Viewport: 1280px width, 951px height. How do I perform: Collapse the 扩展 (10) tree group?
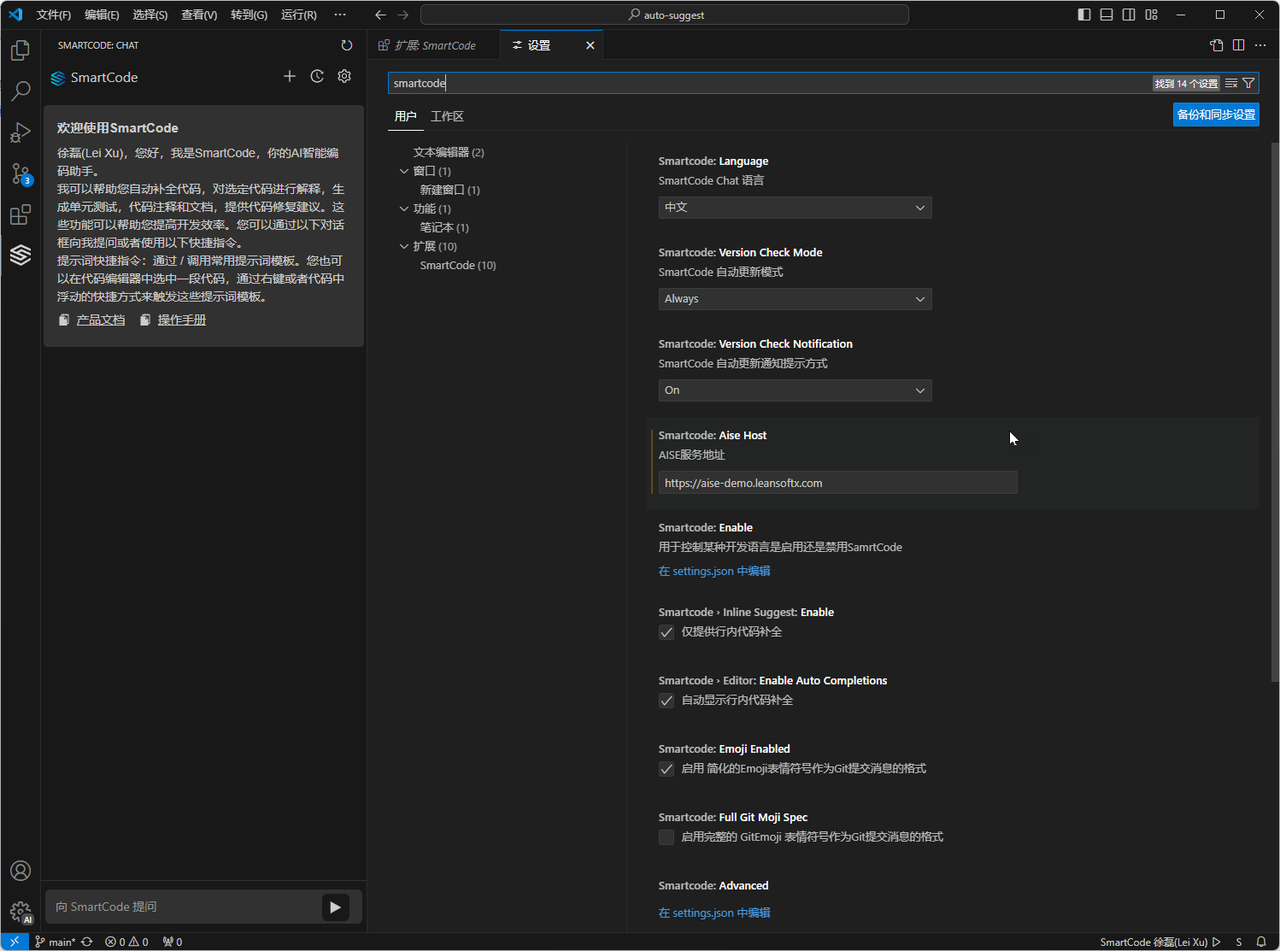coord(404,246)
